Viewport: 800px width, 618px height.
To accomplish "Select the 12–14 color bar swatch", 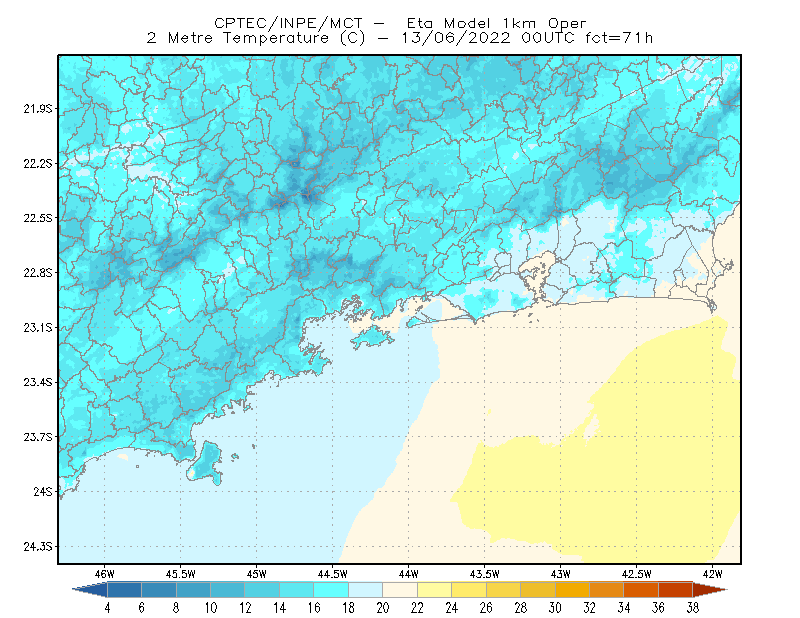I will [262, 590].
